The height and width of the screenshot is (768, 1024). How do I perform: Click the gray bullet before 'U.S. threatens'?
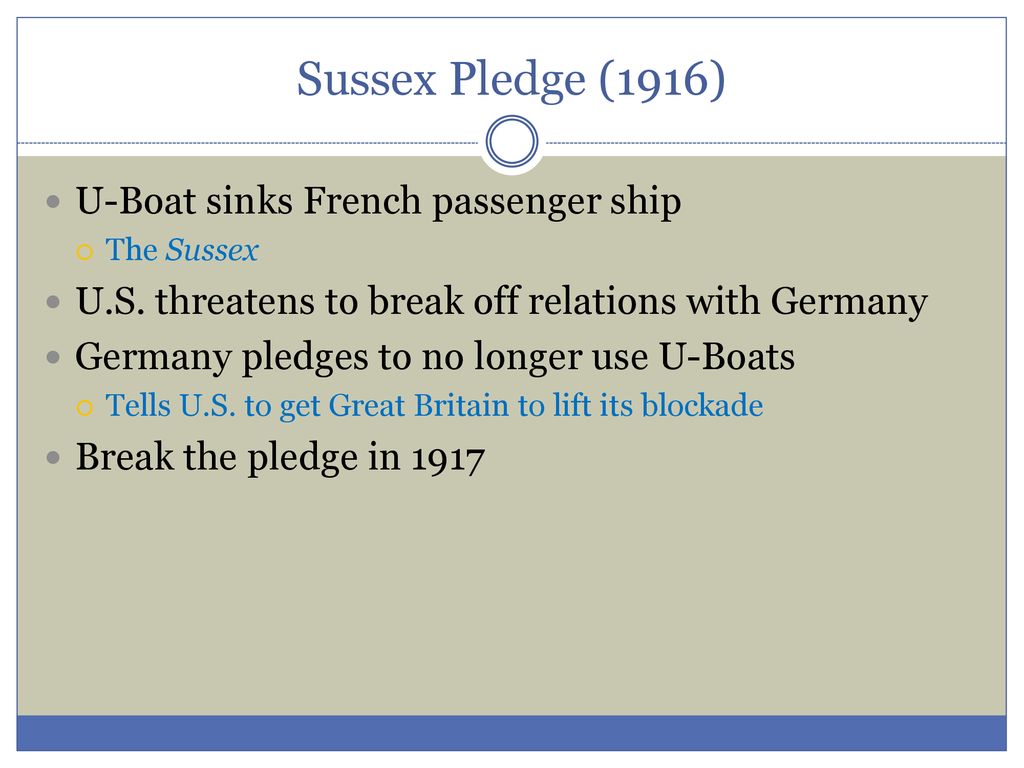54,302
